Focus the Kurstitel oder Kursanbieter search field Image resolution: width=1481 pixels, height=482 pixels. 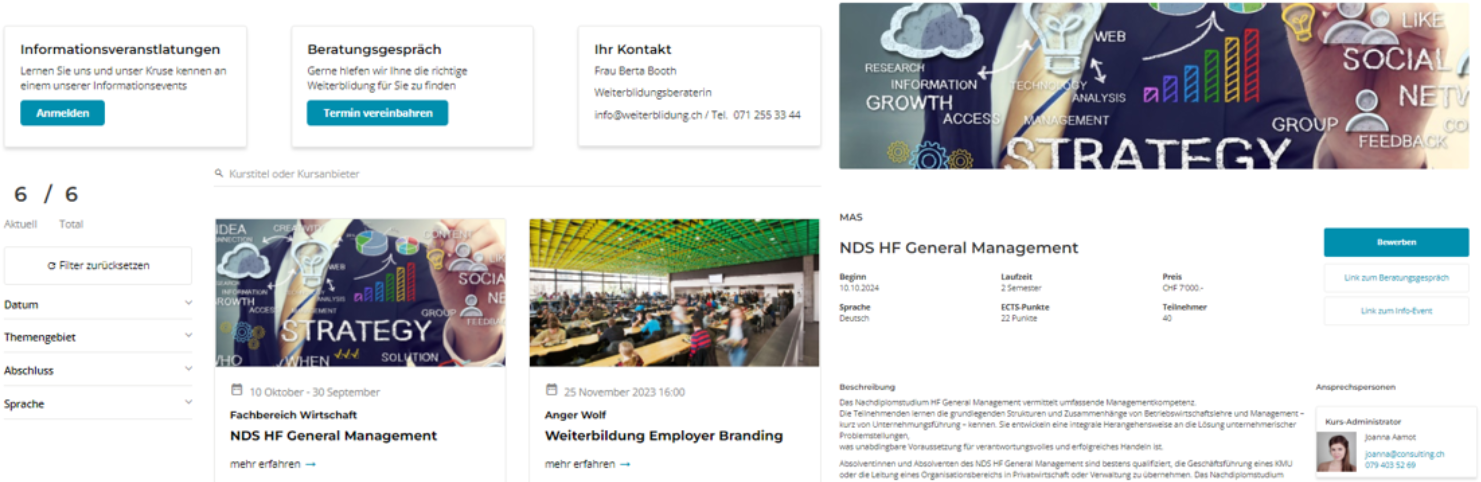pyautogui.click(x=517, y=174)
